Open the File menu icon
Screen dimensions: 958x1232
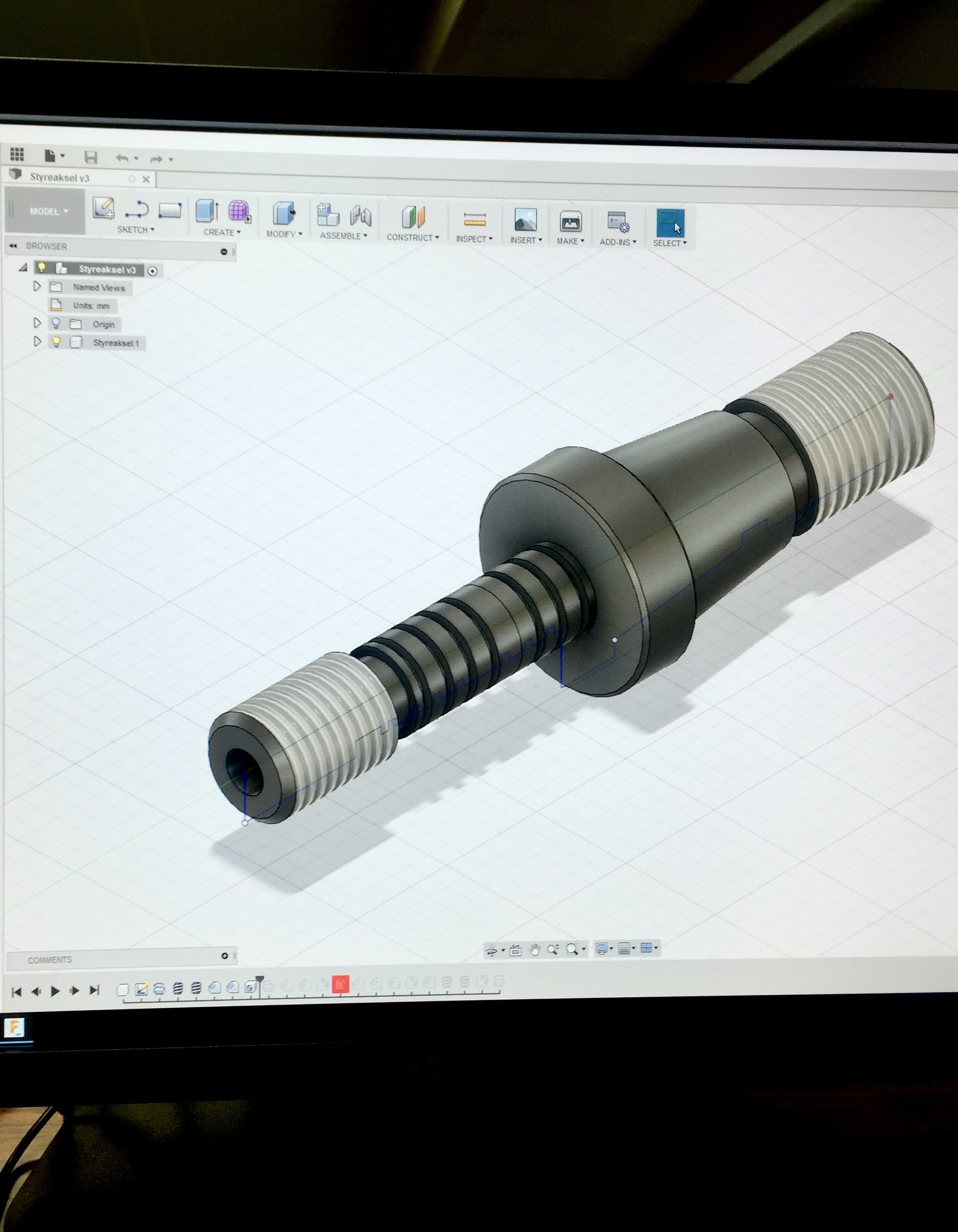[51, 155]
